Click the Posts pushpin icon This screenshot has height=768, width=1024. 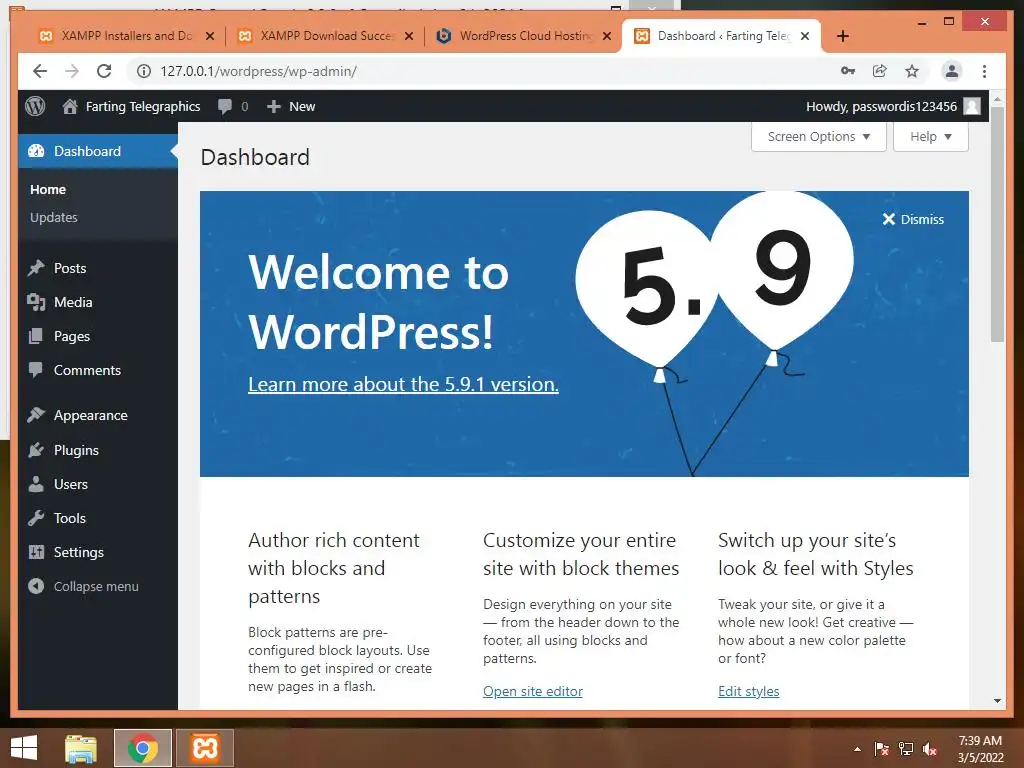(36, 268)
